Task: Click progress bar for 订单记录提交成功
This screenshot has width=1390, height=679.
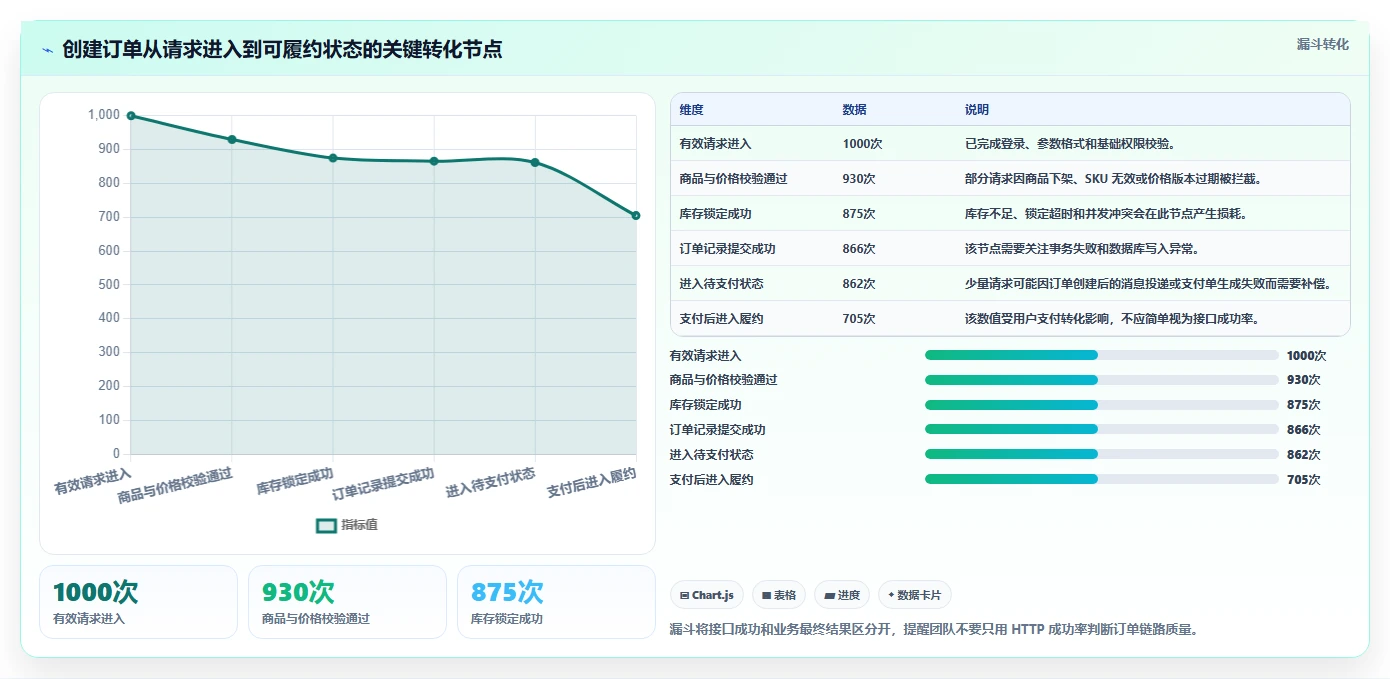Action: pos(1102,430)
